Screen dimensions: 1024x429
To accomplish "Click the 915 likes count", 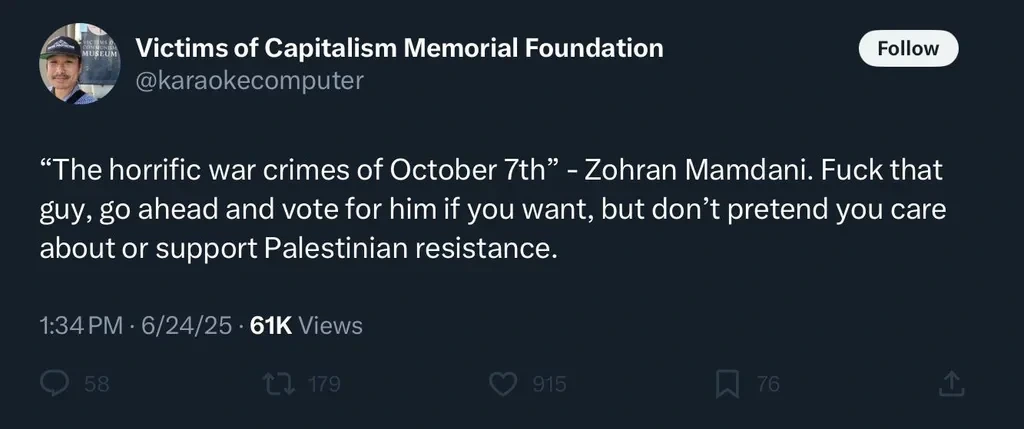I will (549, 384).
